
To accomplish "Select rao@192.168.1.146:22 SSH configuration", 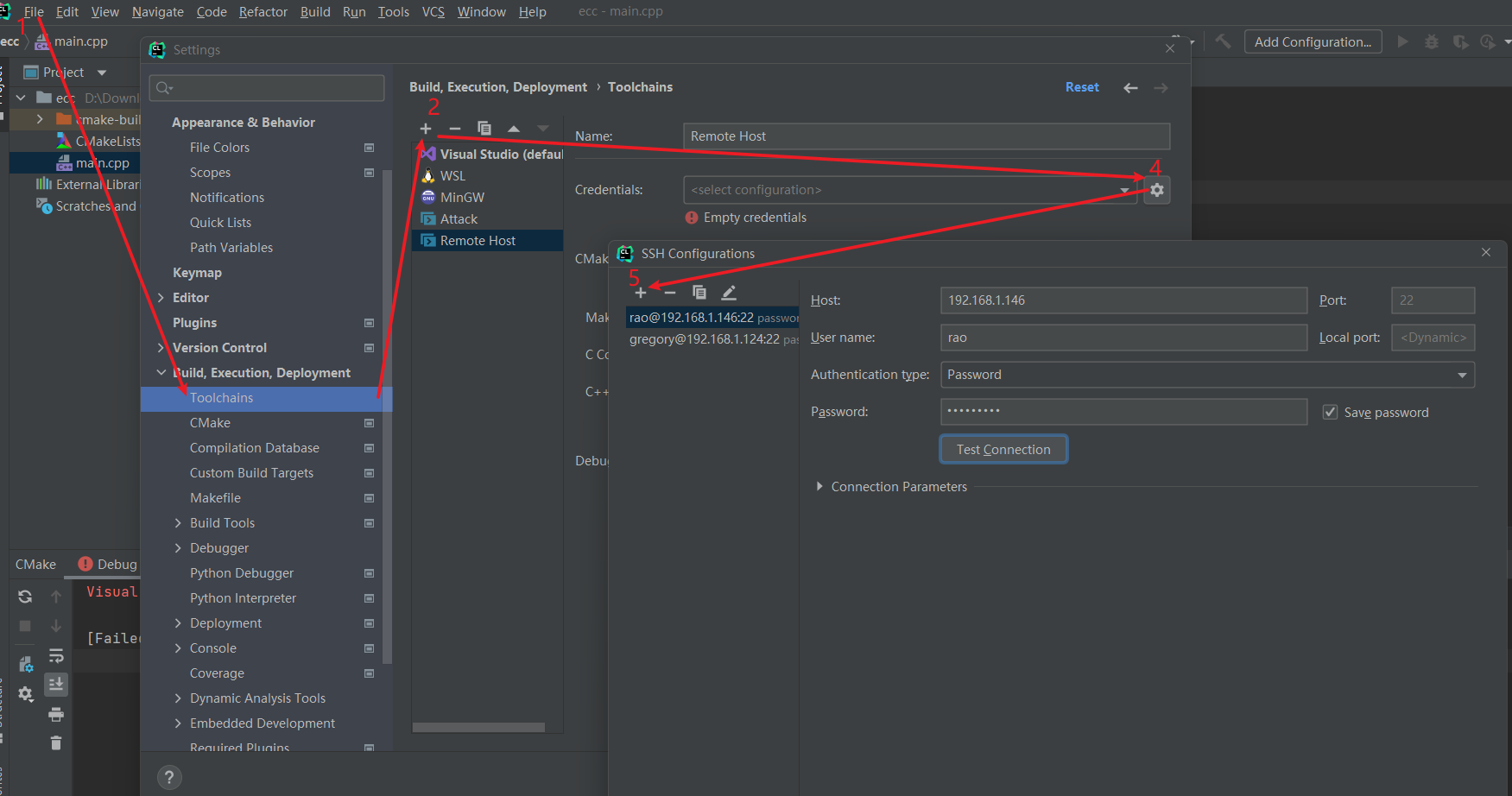I will pos(712,318).
